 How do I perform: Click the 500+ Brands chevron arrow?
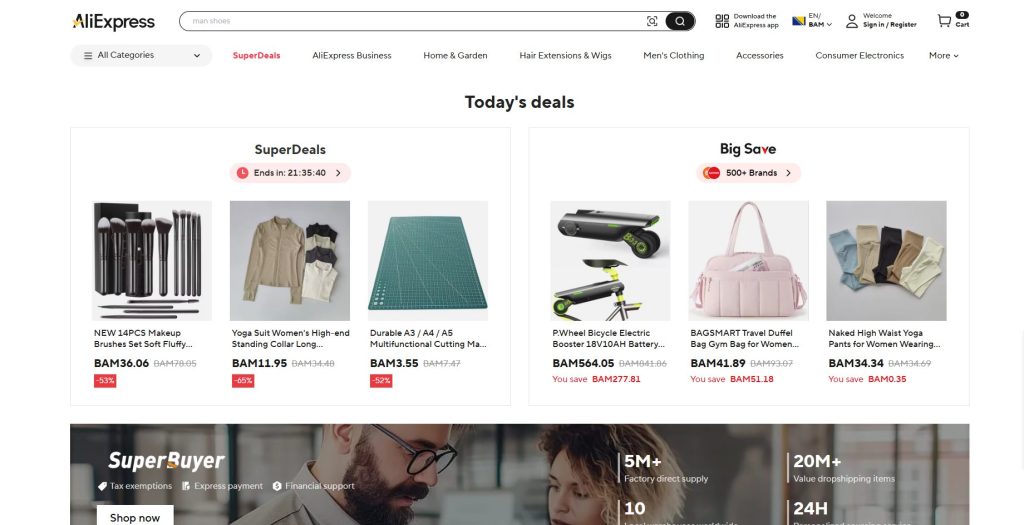pos(788,173)
